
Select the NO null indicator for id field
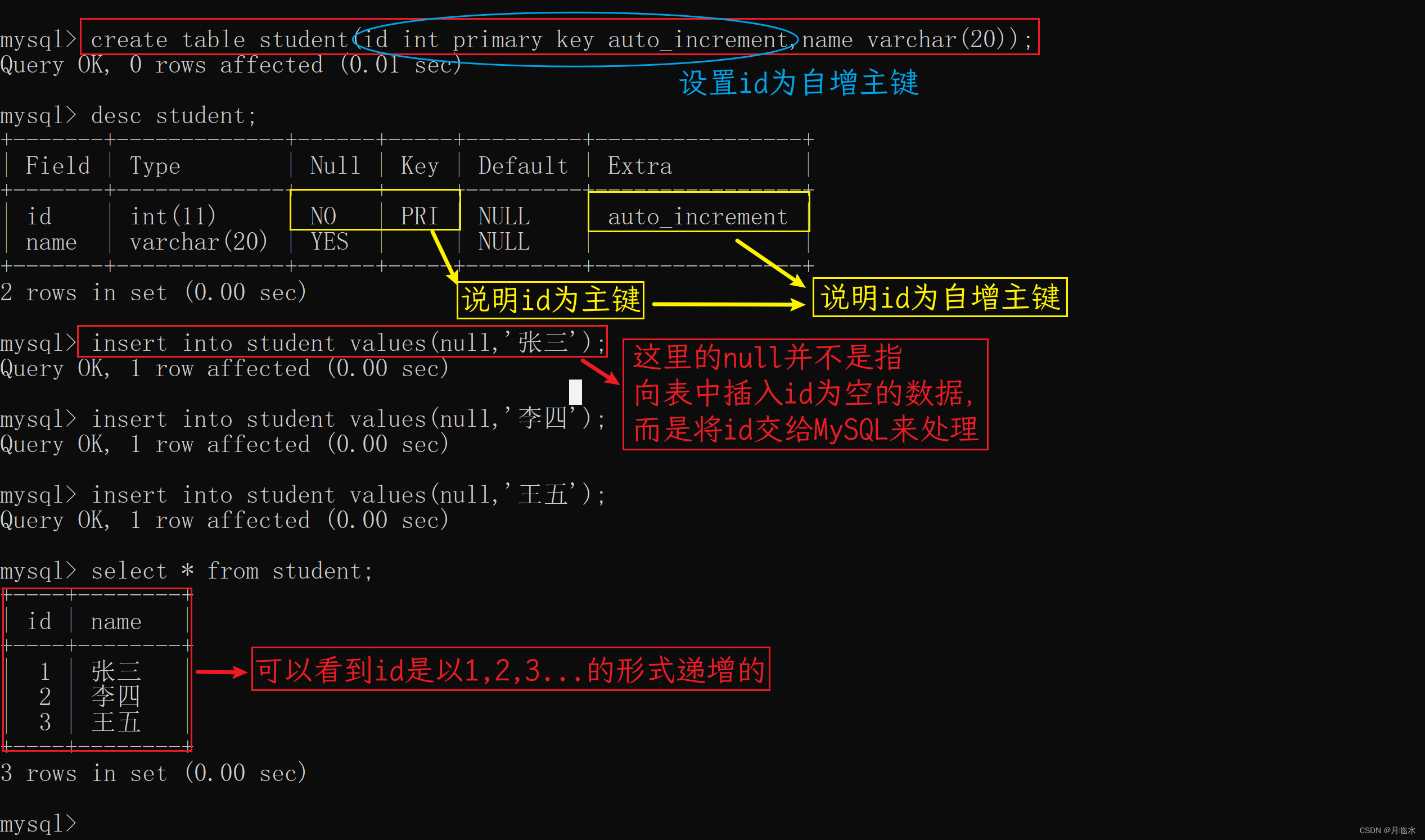(310, 217)
